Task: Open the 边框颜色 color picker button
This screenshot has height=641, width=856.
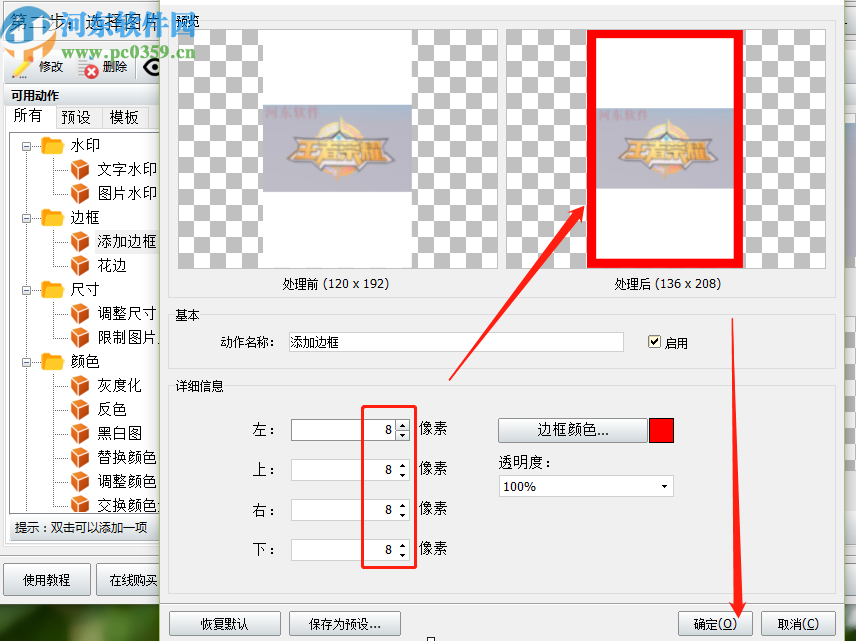Action: pyautogui.click(x=573, y=430)
